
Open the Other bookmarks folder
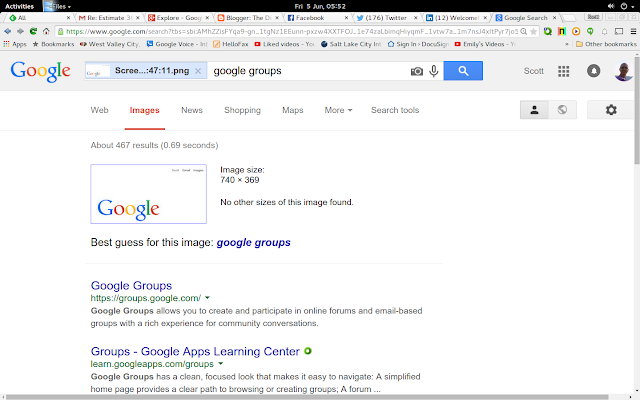pyautogui.click(x=606, y=44)
